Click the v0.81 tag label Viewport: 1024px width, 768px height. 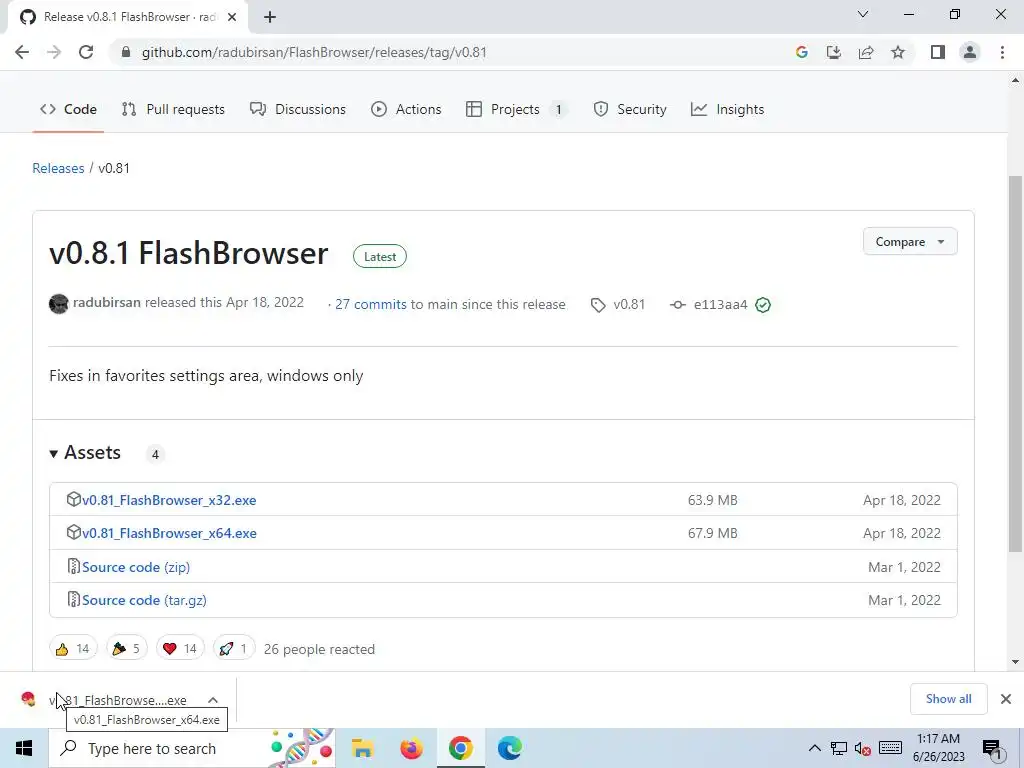pyautogui.click(x=618, y=304)
